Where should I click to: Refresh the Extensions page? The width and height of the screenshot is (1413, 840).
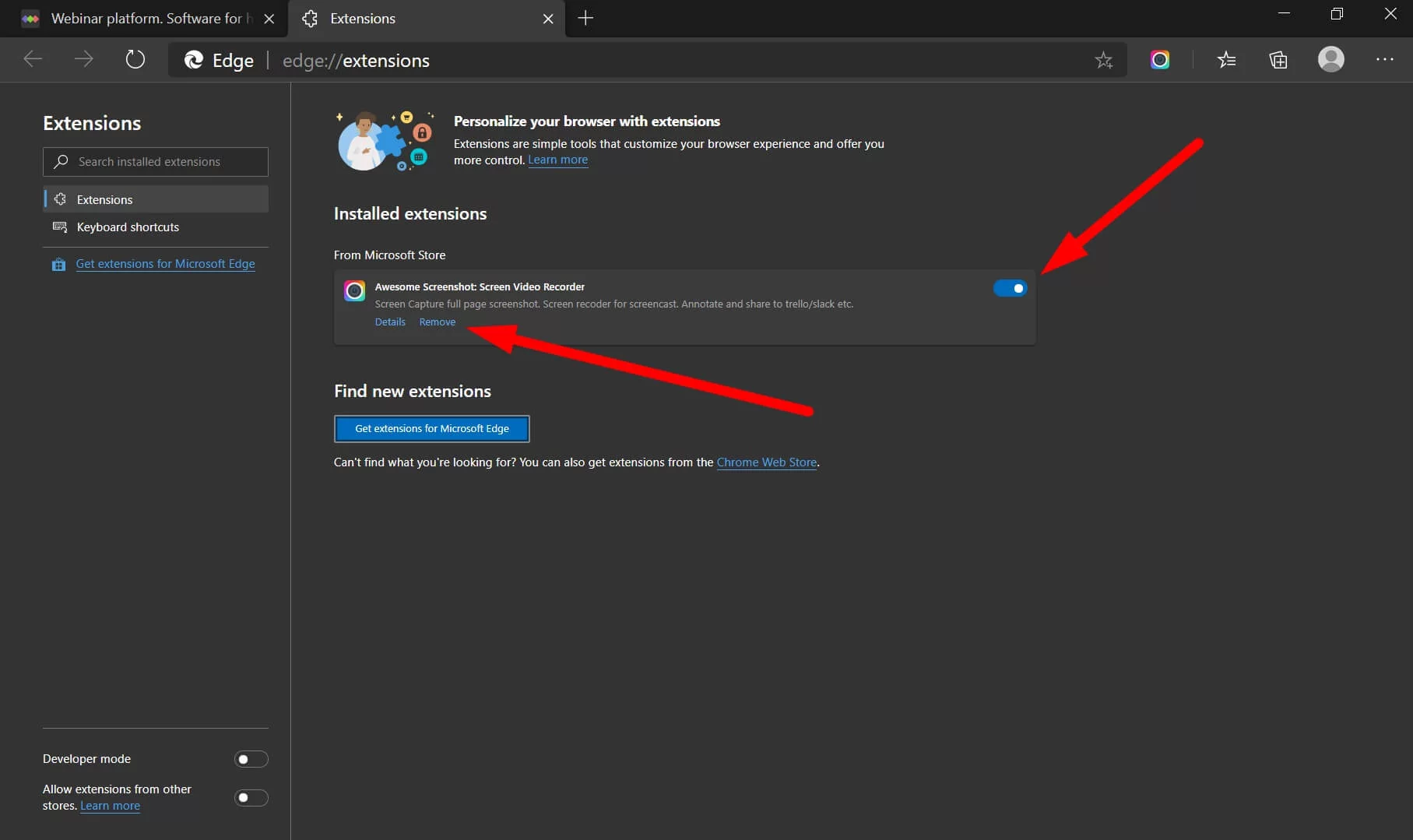(x=135, y=59)
